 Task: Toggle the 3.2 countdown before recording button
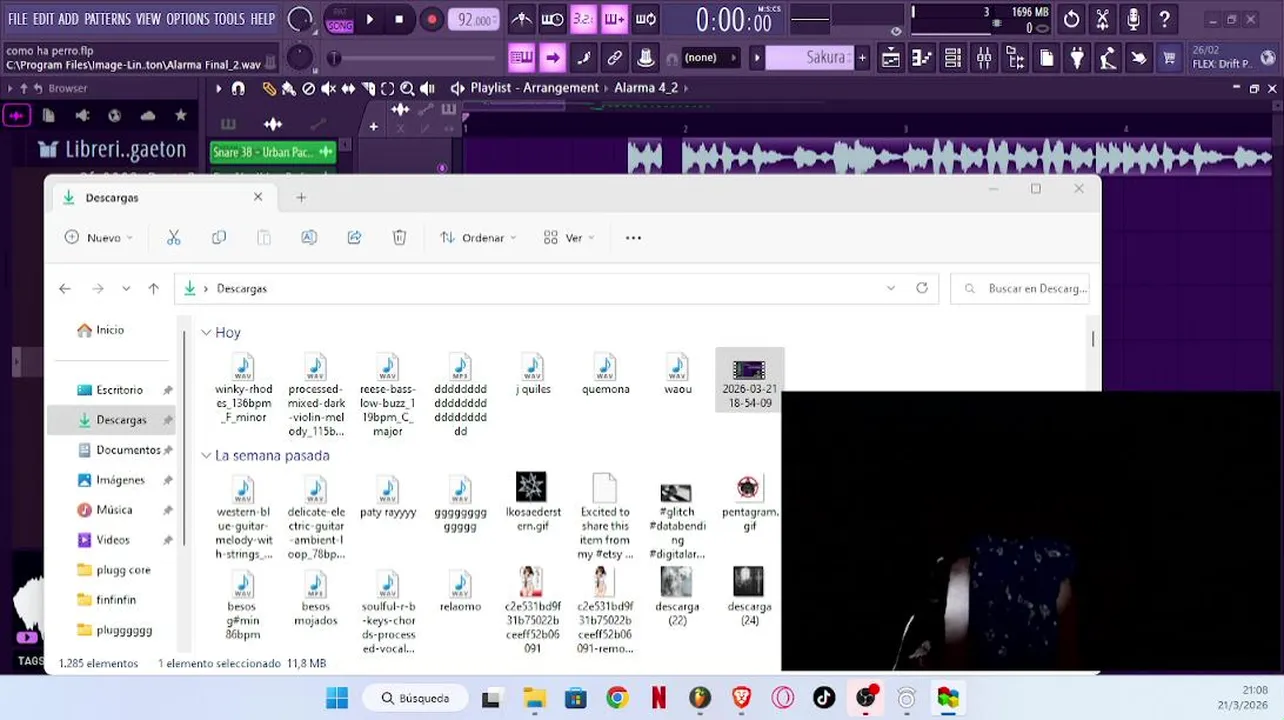[x=583, y=19]
